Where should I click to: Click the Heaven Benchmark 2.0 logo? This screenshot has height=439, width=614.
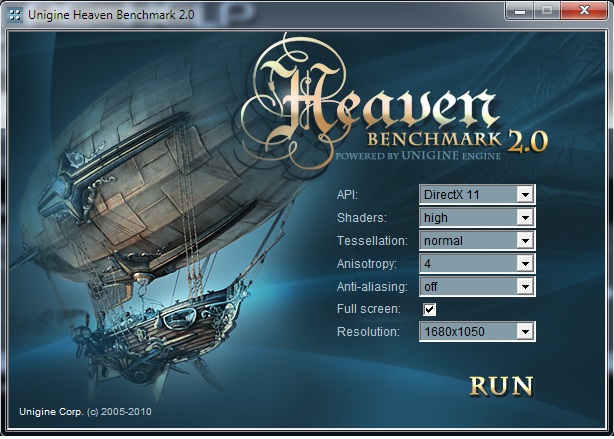point(392,104)
